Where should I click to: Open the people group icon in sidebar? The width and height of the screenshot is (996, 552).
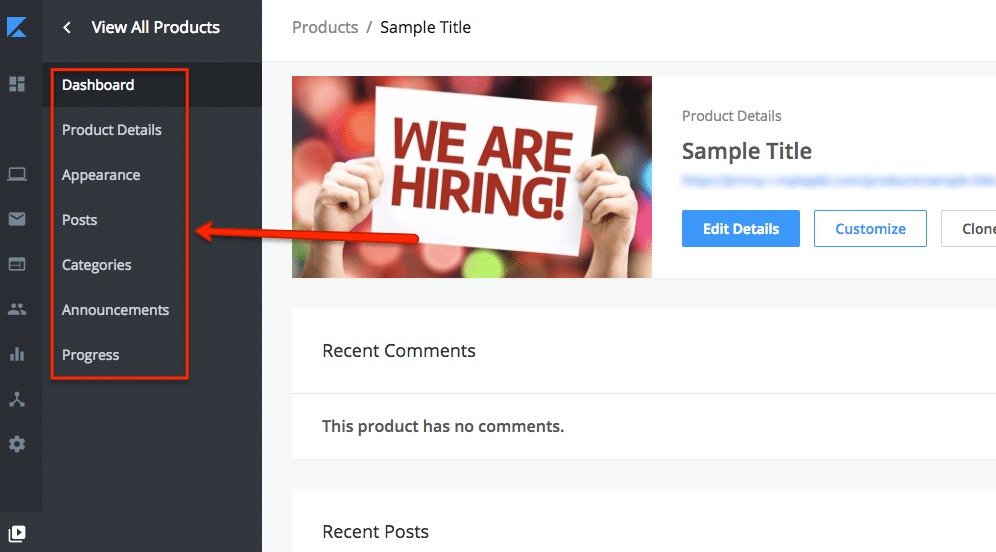click(17, 309)
